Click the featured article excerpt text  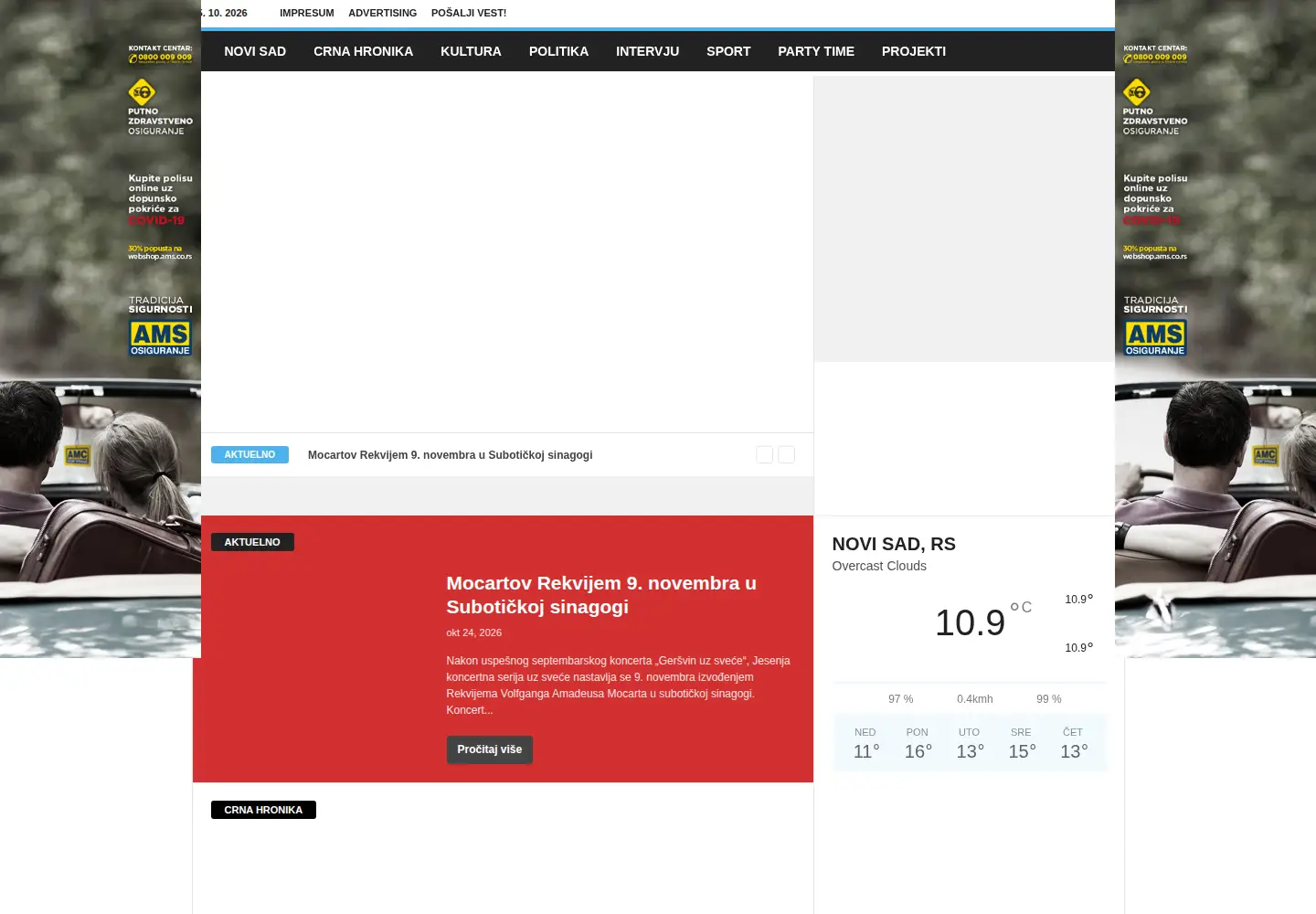tap(619, 685)
